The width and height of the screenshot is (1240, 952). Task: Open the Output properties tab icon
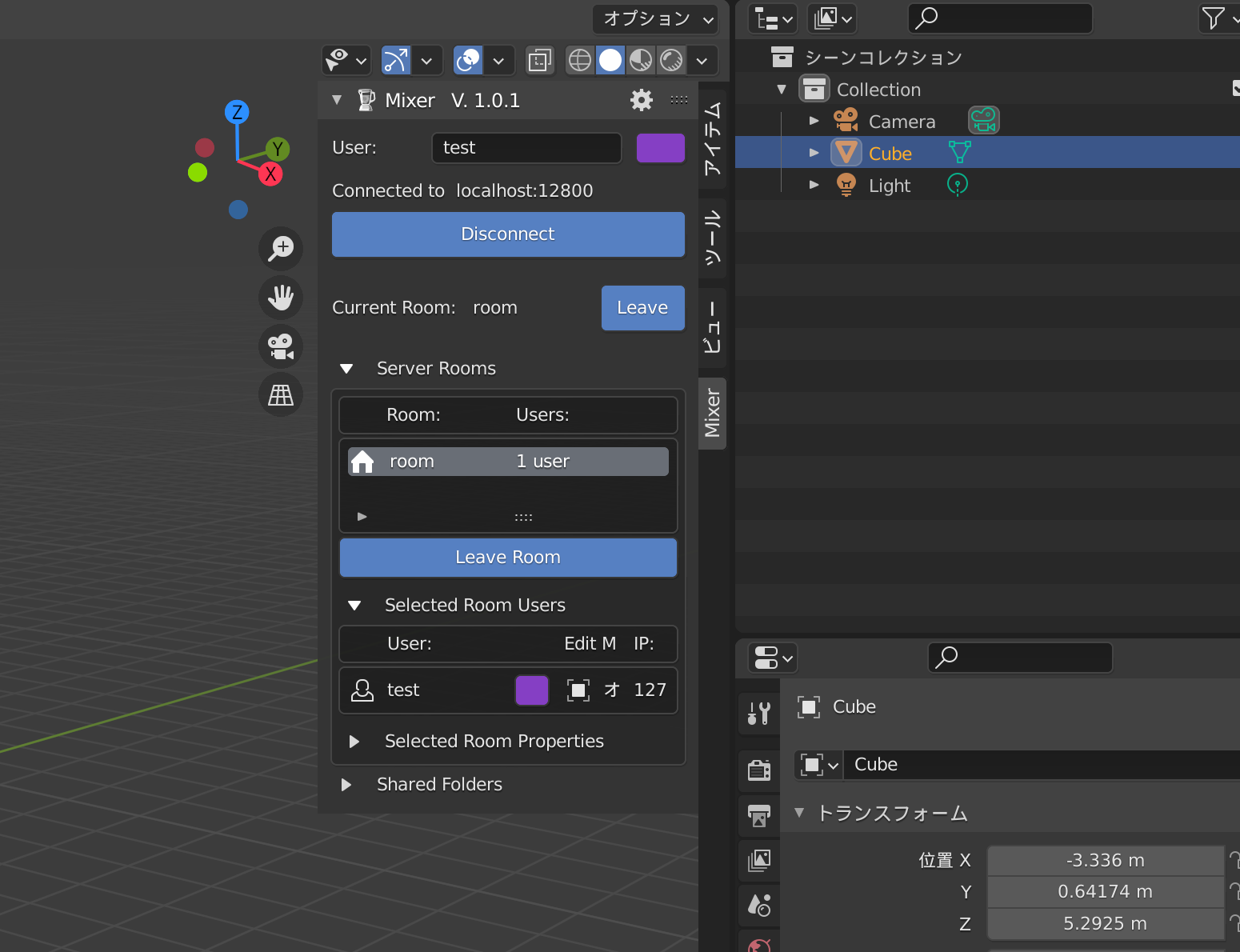coord(759,816)
